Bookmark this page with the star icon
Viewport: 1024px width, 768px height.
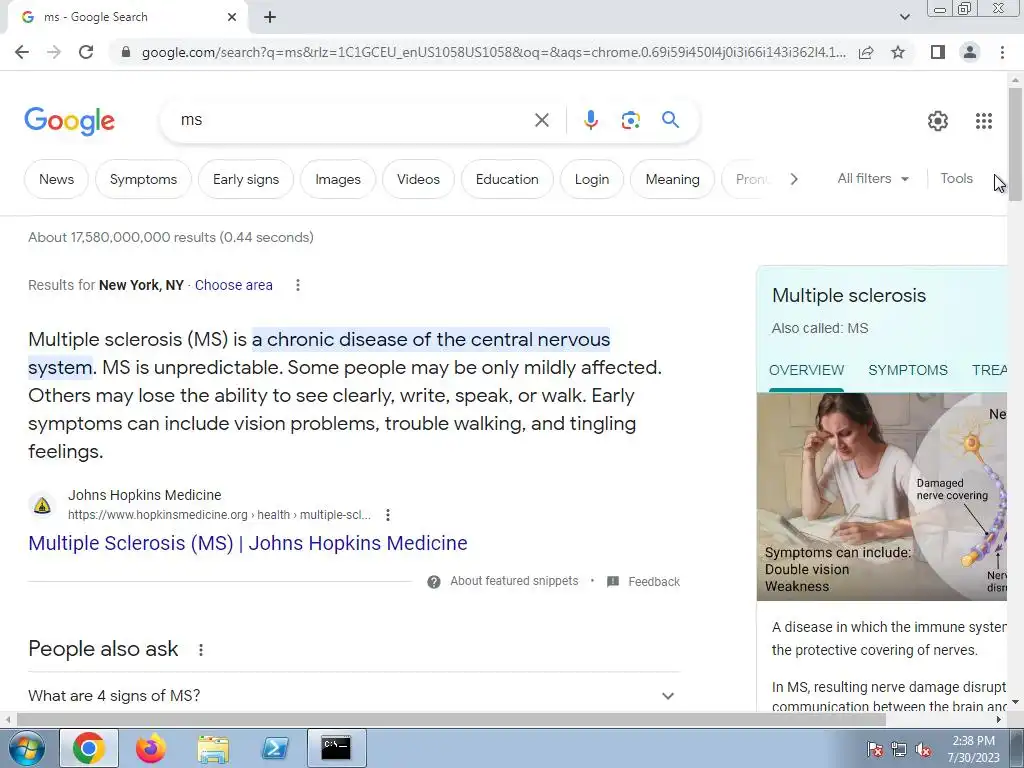click(898, 52)
